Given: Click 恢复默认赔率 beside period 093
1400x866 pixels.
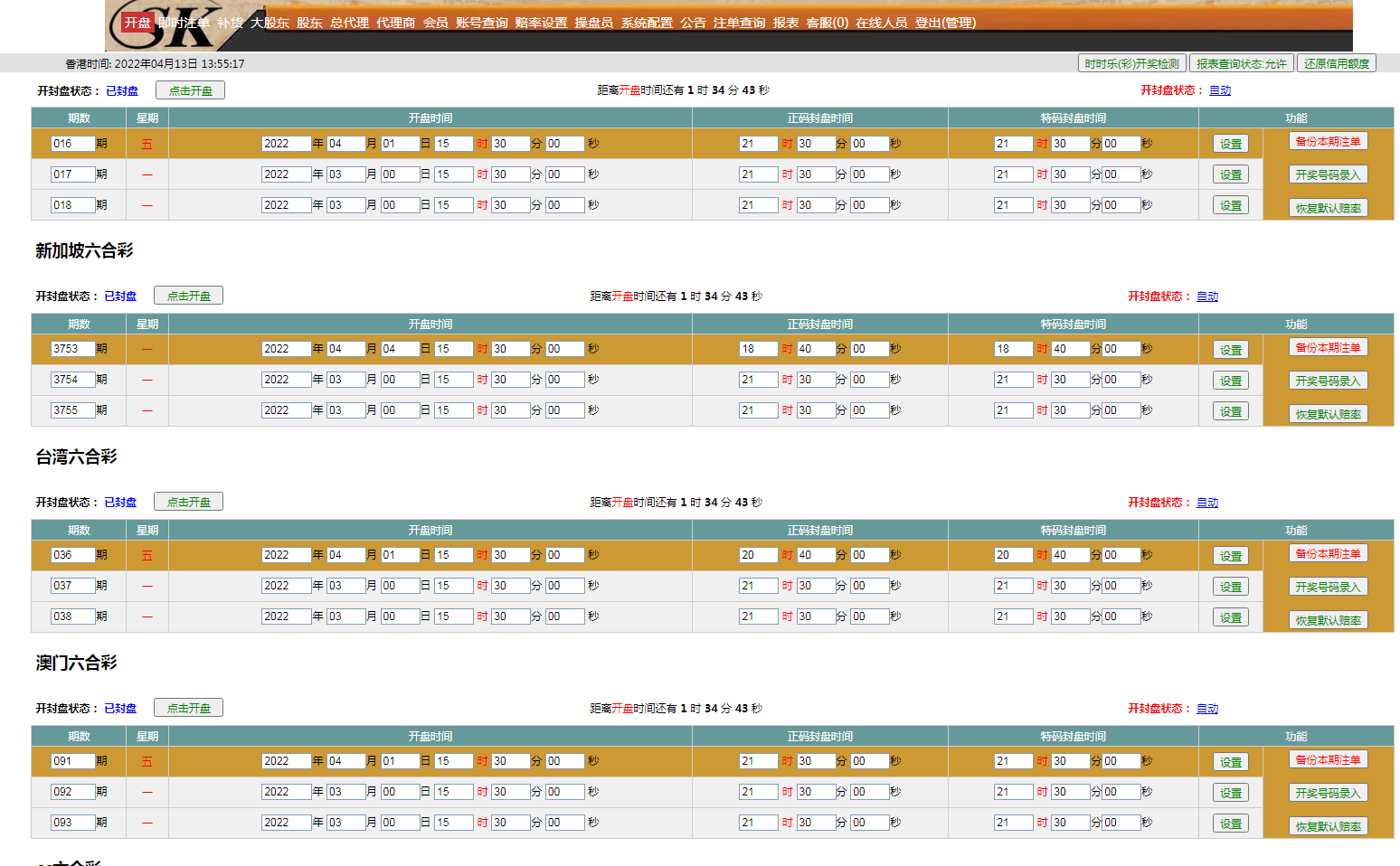Looking at the screenshot, I should [x=1328, y=826].
